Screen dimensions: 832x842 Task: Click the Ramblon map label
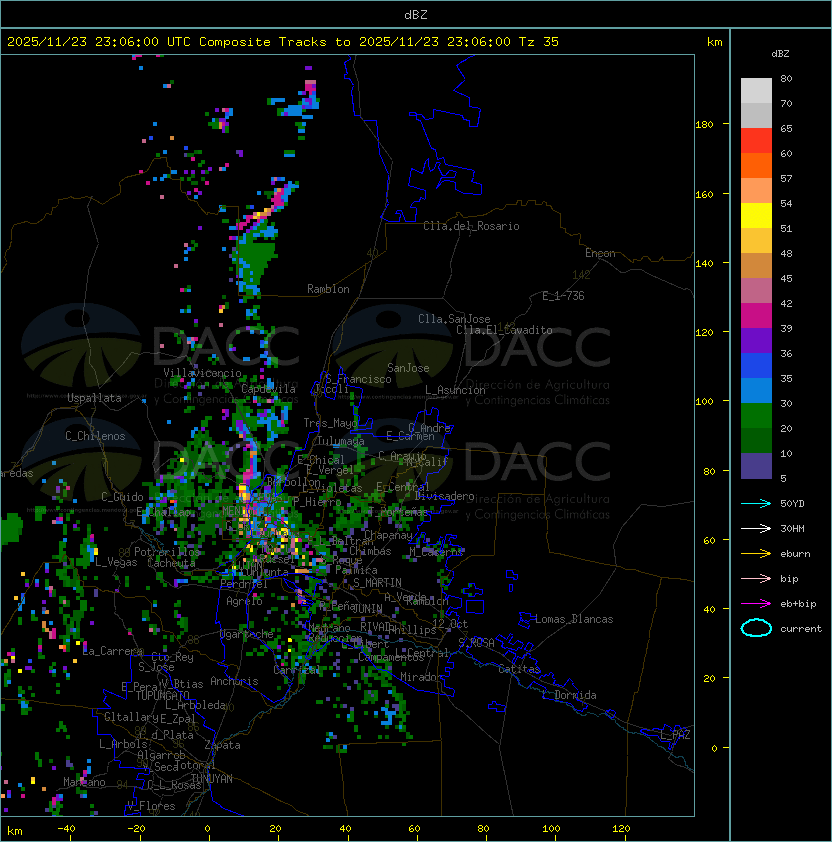click(x=328, y=289)
